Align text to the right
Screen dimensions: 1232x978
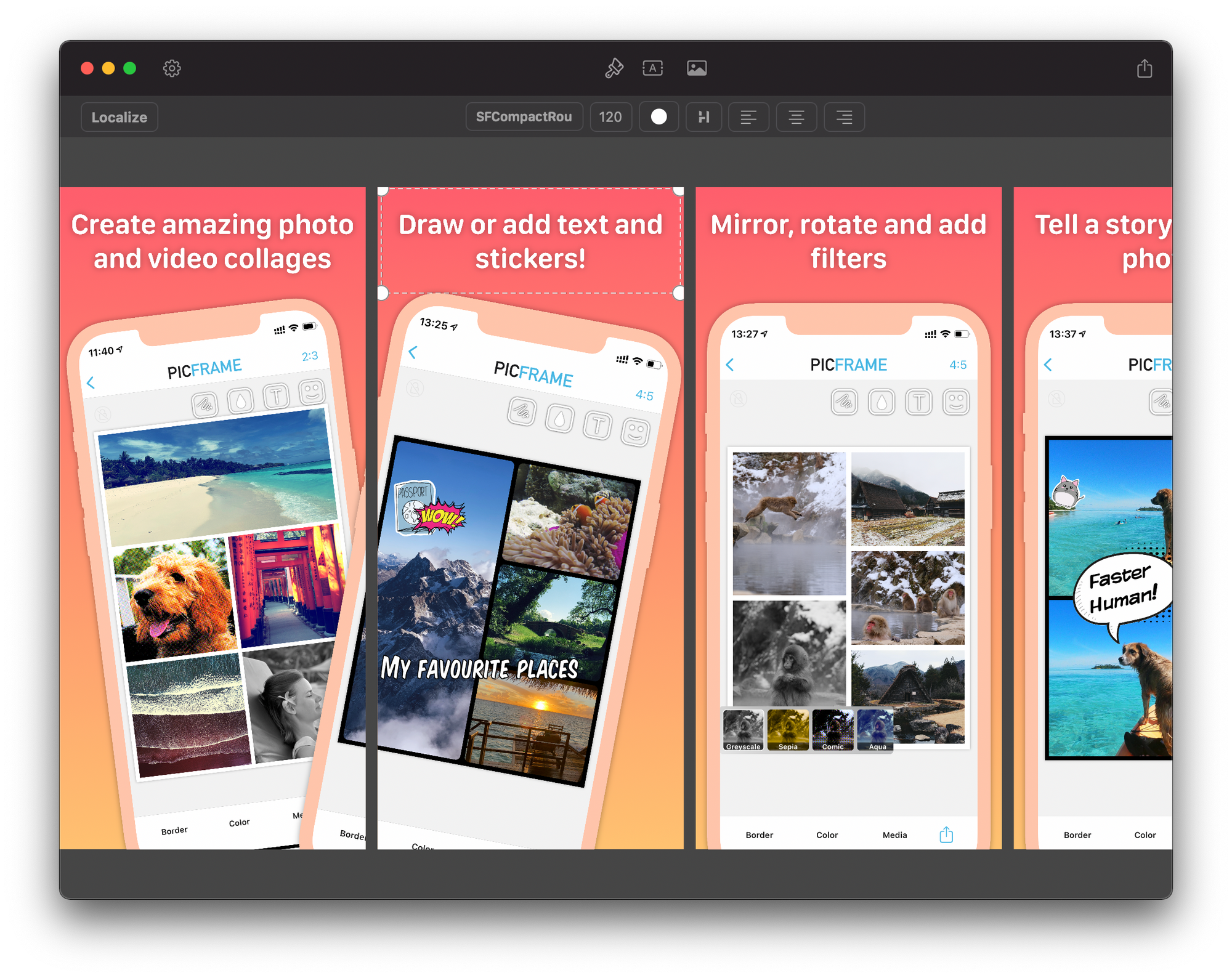844,117
